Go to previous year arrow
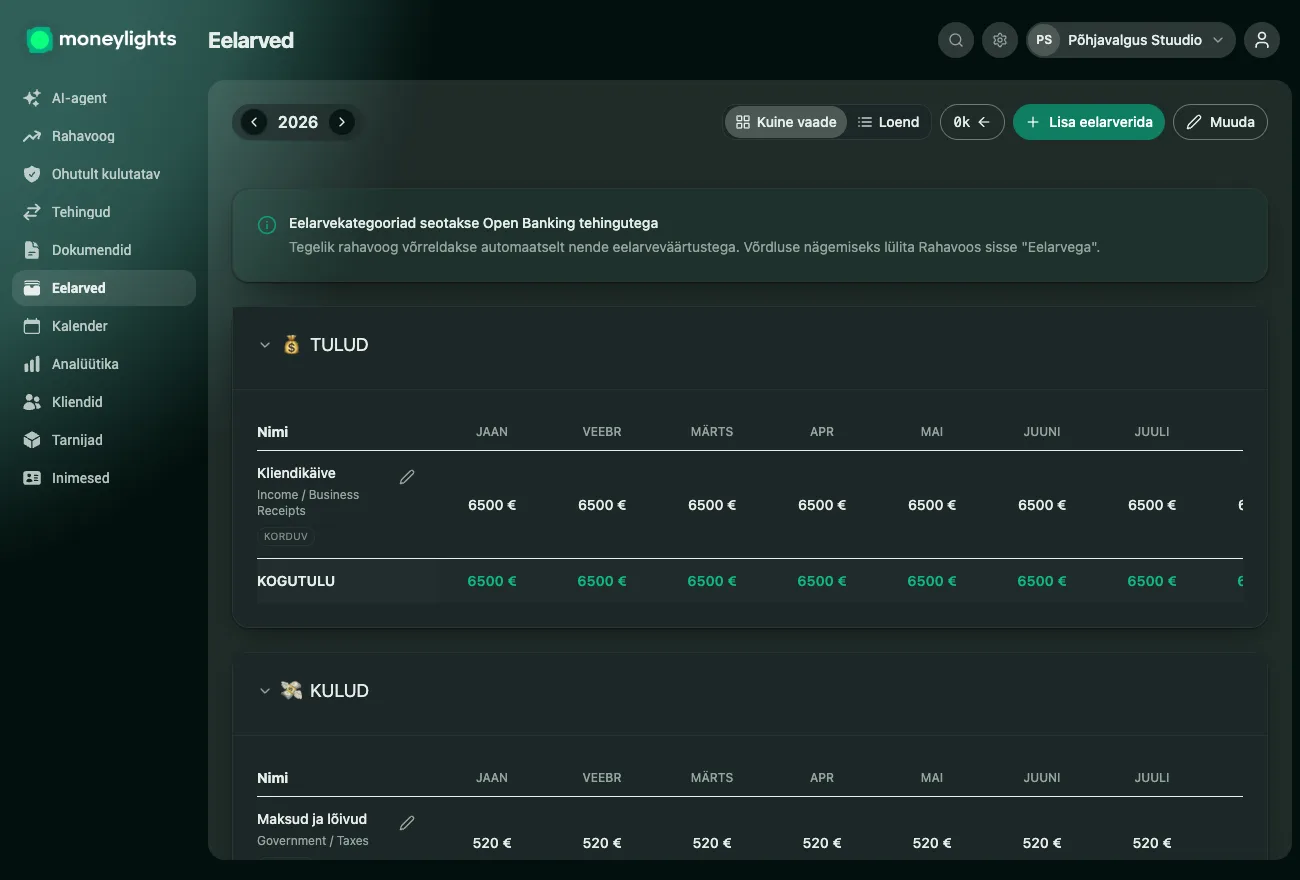The height and width of the screenshot is (880, 1300). pos(254,122)
